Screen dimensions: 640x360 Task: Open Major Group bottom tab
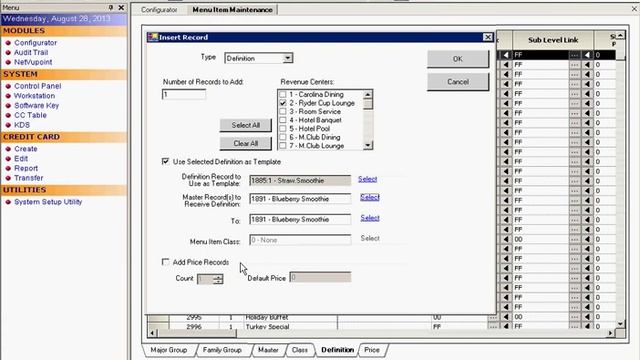[169, 350]
